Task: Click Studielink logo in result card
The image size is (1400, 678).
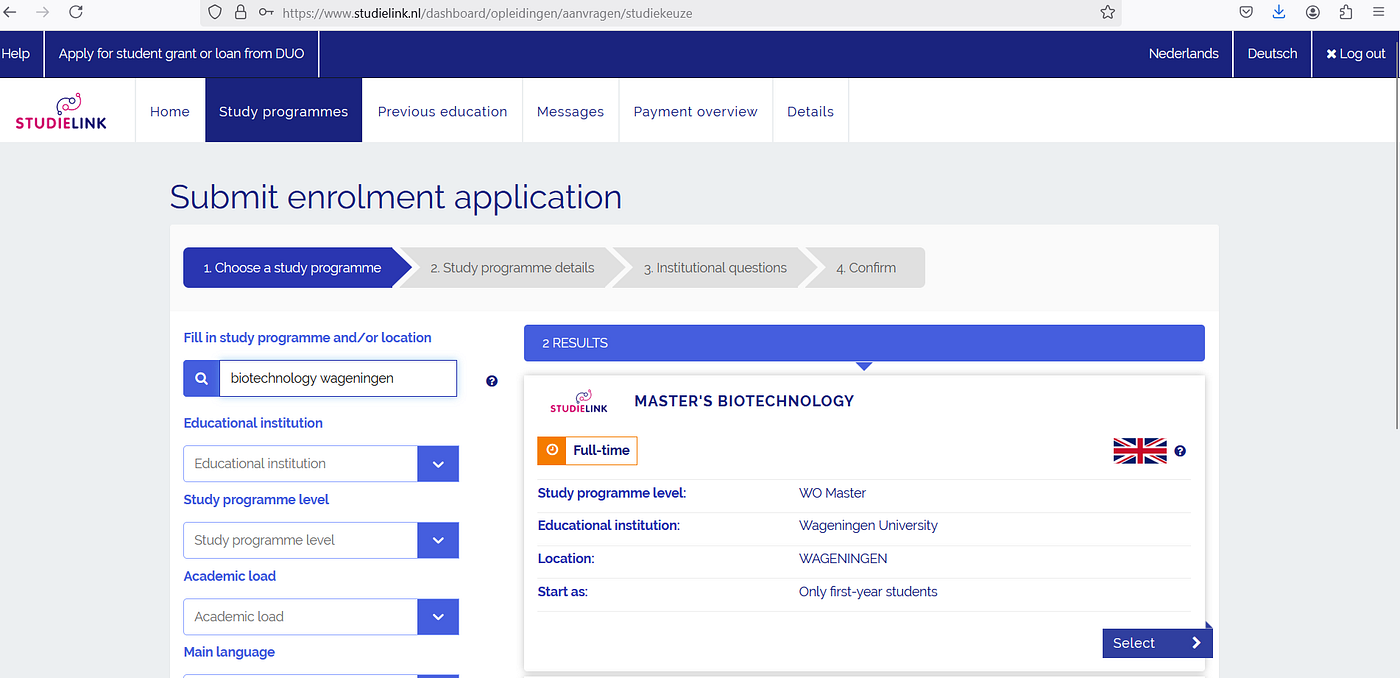Action: pos(579,401)
